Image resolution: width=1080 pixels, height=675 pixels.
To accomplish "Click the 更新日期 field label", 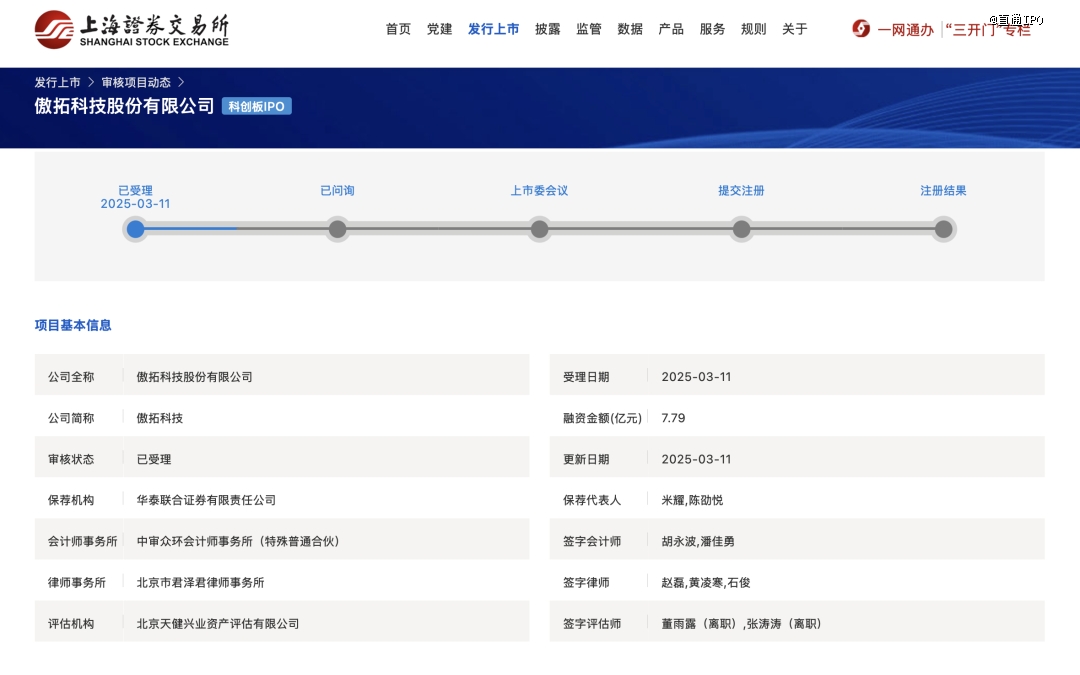I will tap(586, 459).
